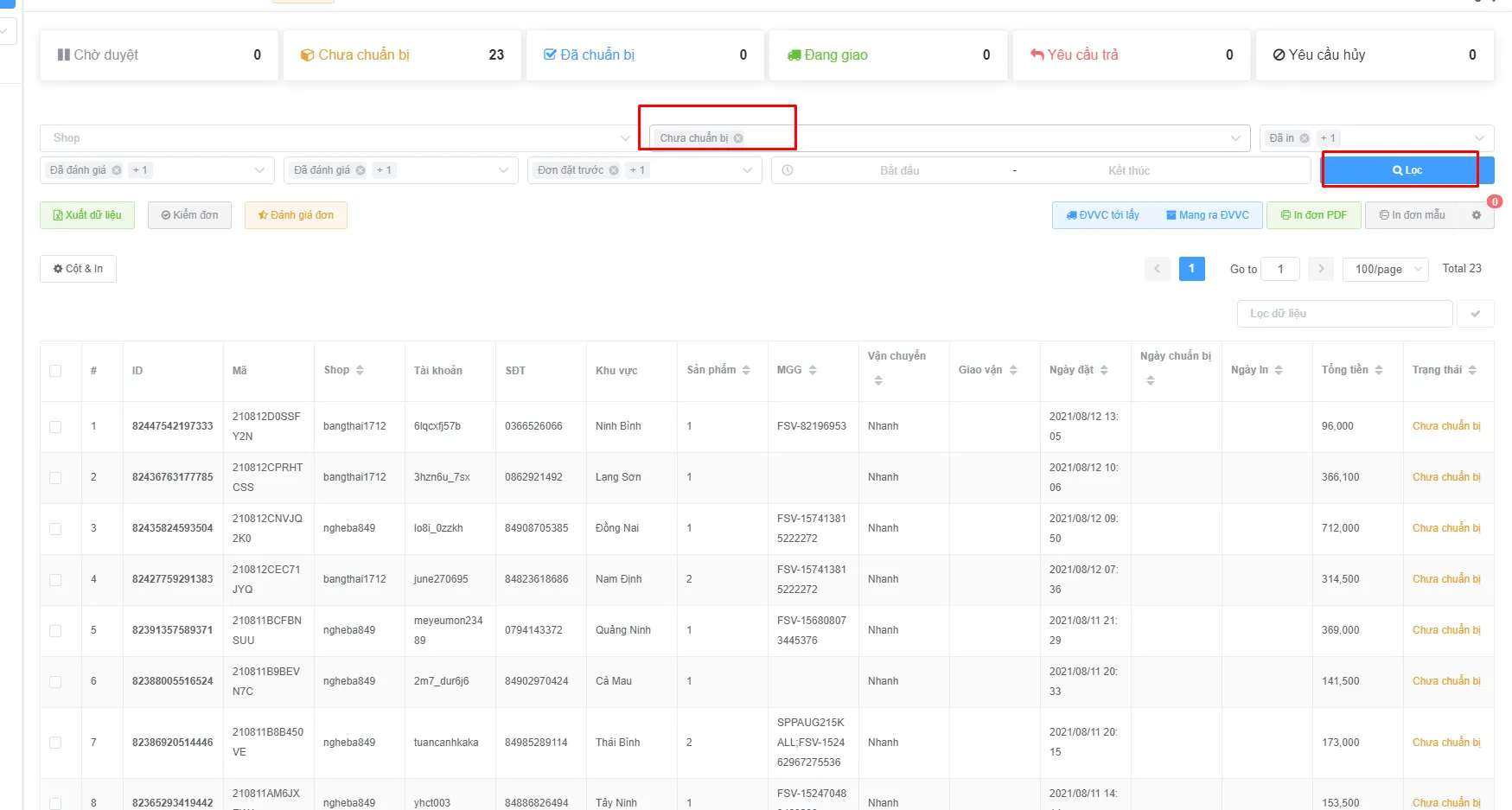Screen dimensions: 1512x810
Task: Select the 'Chưa chuẩn bị' status tab
Action: point(402,55)
